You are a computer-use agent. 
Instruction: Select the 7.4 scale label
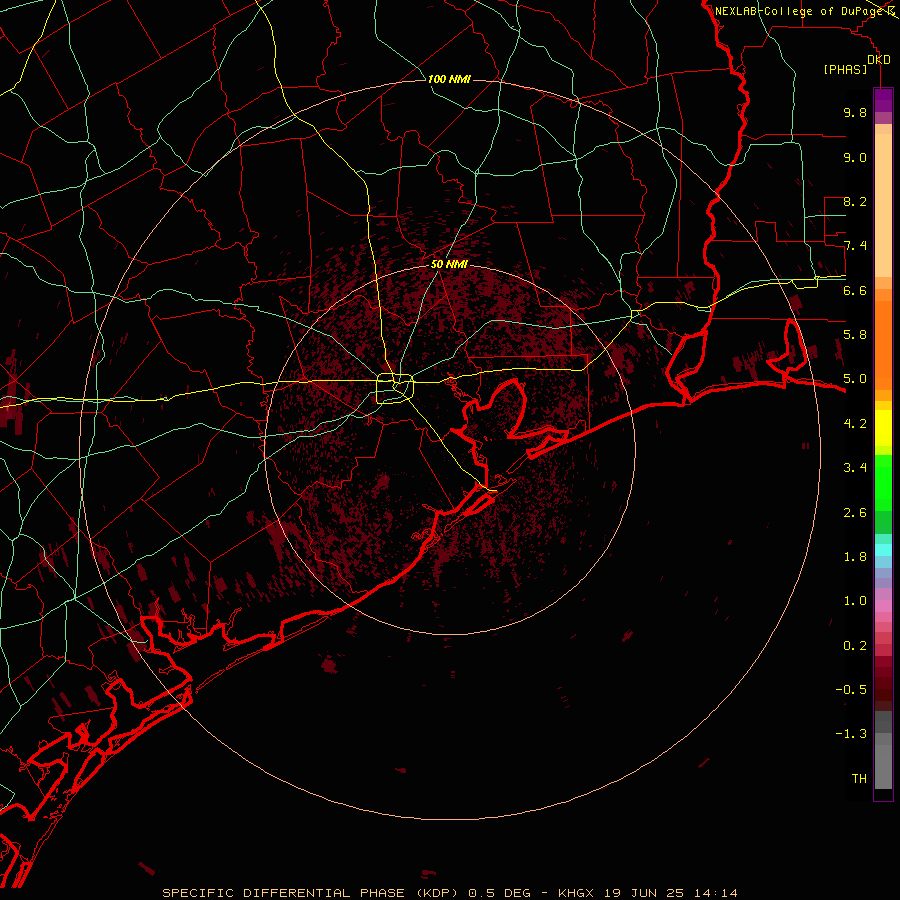[x=855, y=246]
